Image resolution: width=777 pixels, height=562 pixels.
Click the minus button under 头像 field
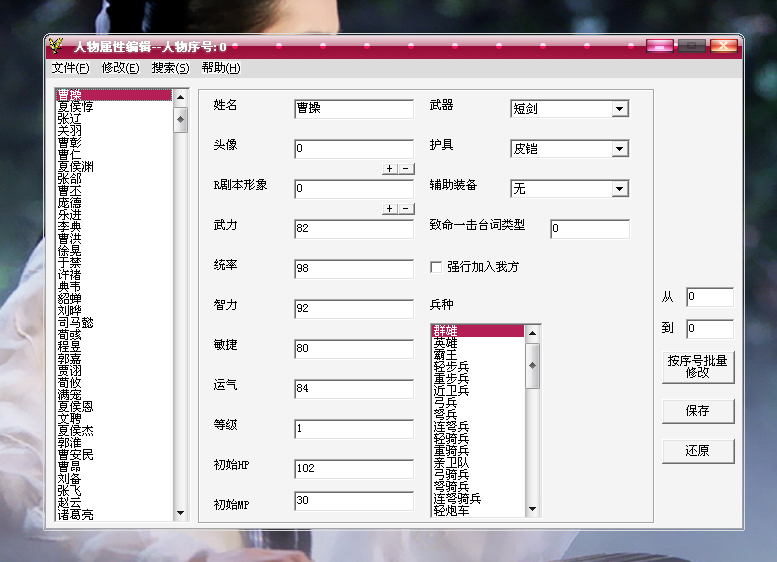click(405, 169)
